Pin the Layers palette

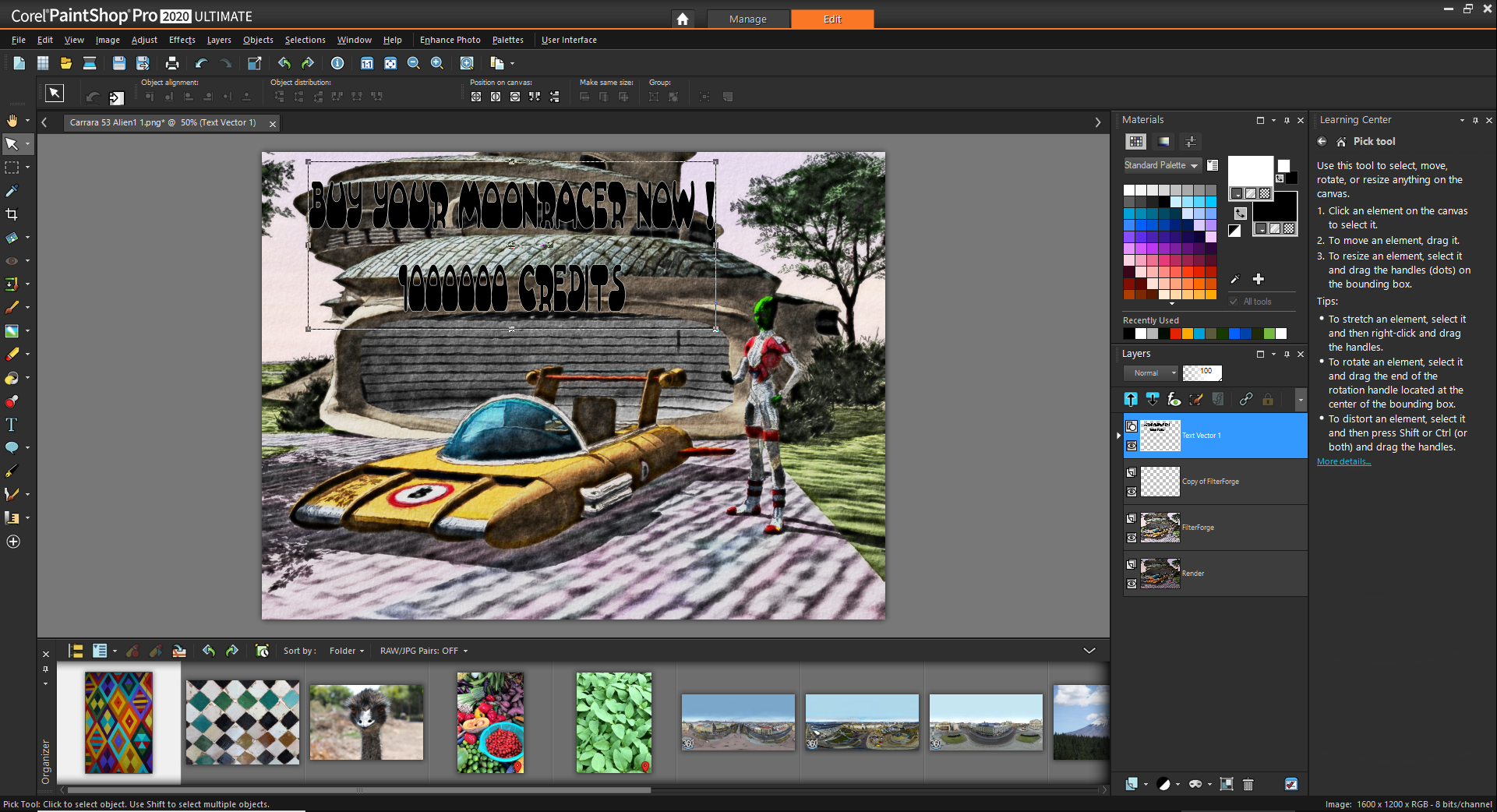(1287, 354)
